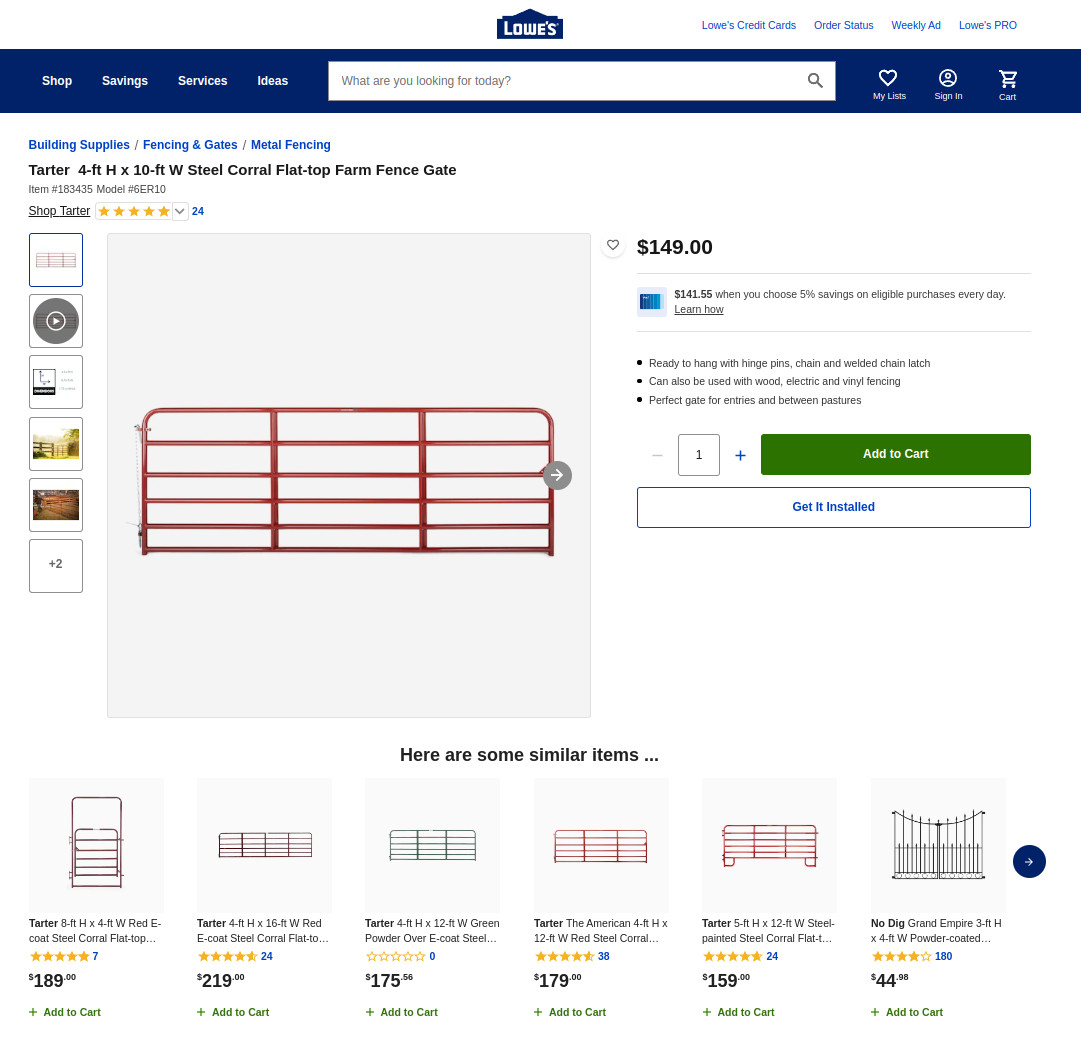This screenshot has width=1081, height=1037.
Task: Open the Shop menu
Action: pos(57,81)
